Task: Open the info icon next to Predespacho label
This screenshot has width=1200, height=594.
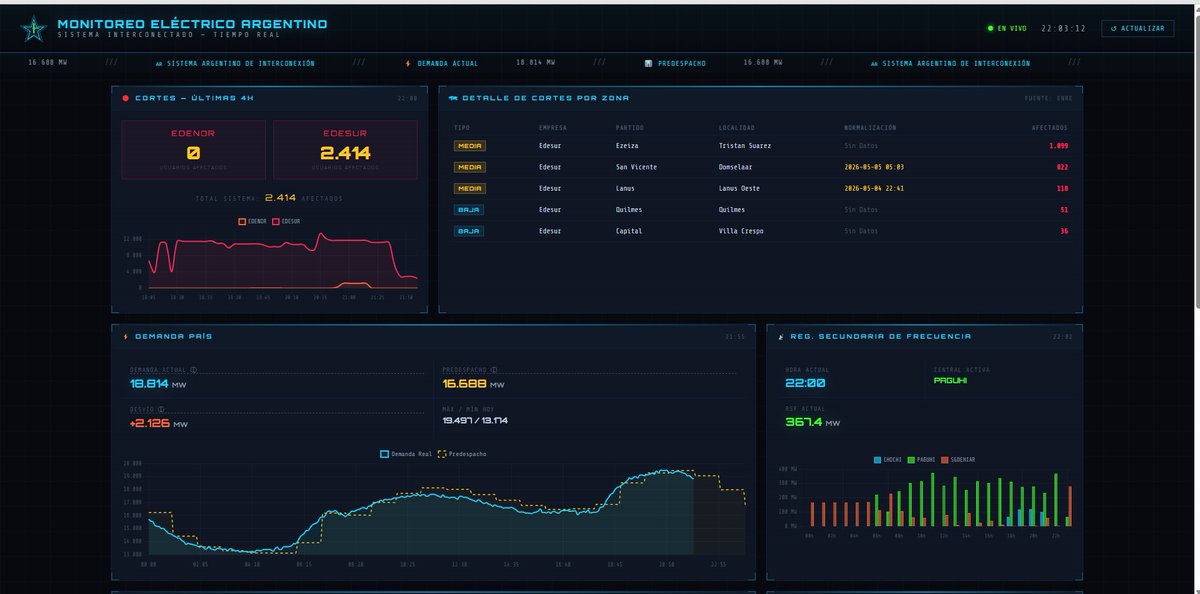Action: [493, 369]
